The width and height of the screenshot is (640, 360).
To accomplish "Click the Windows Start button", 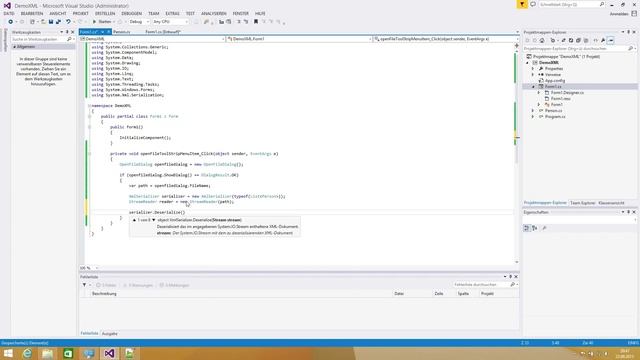I will [x=8, y=353].
